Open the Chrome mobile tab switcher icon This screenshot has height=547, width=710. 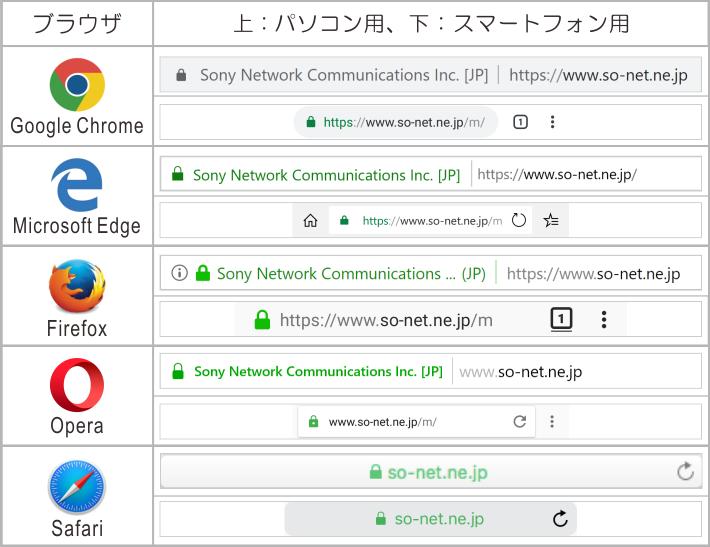point(520,122)
